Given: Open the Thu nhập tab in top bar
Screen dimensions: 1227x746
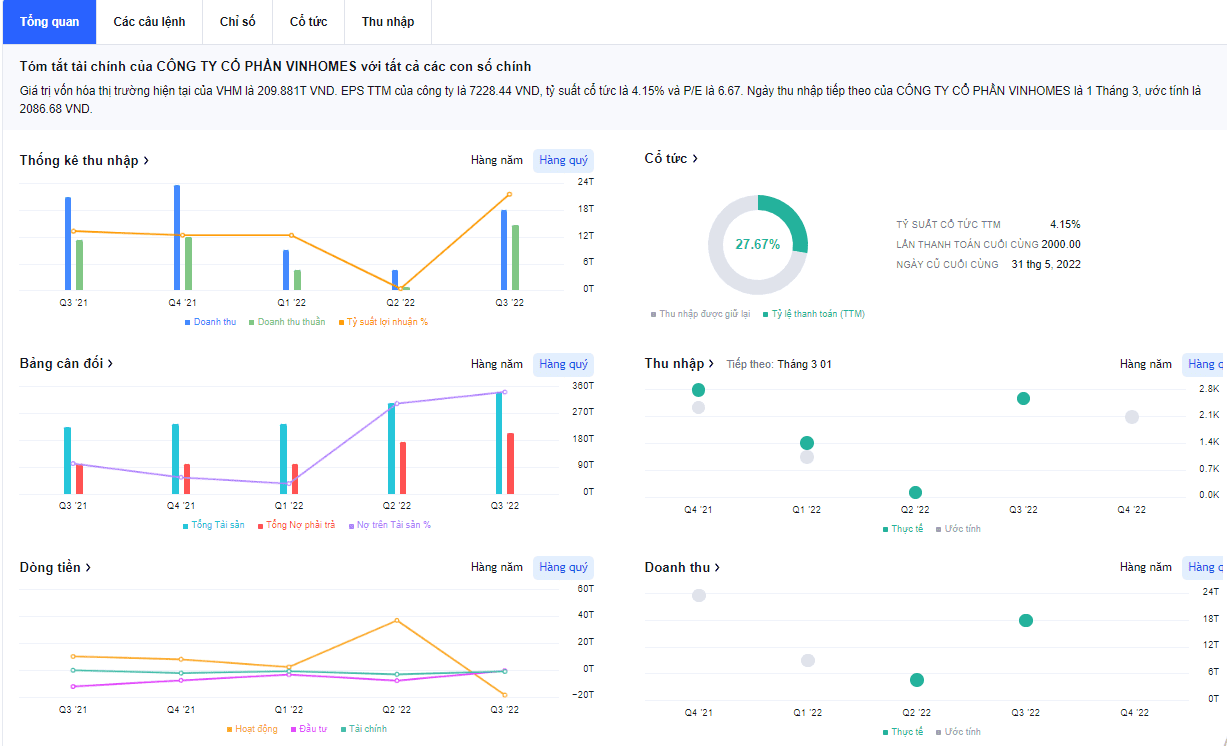Looking at the screenshot, I should 388,22.
